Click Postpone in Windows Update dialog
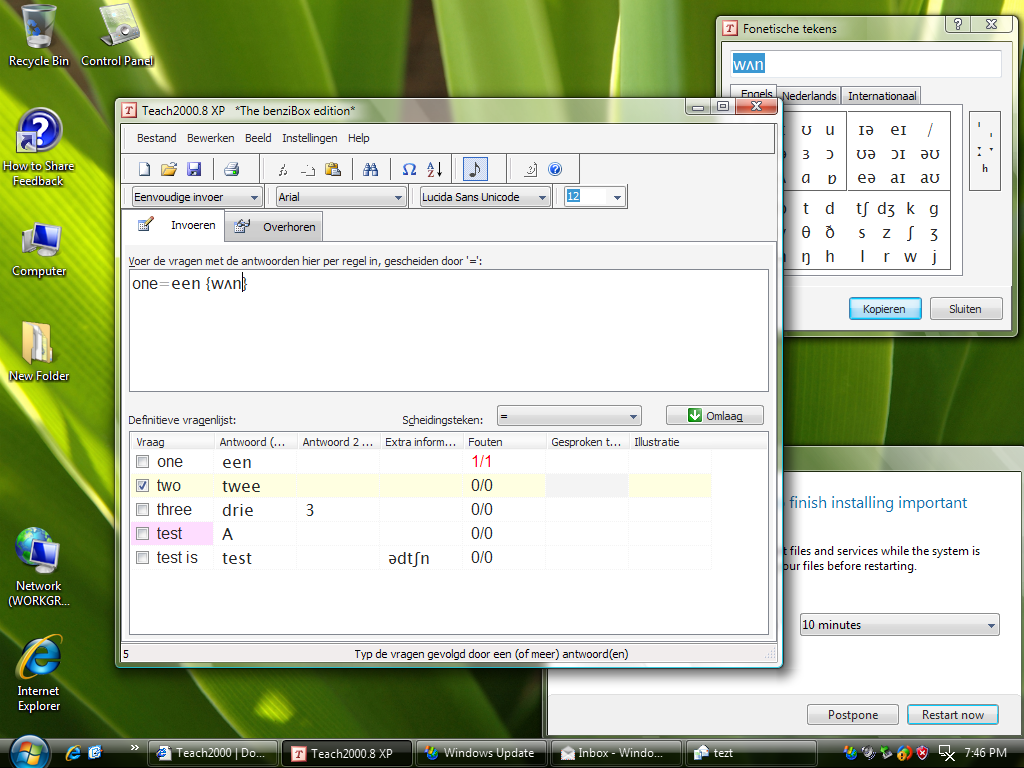This screenshot has width=1024, height=768. pyautogui.click(x=852, y=715)
